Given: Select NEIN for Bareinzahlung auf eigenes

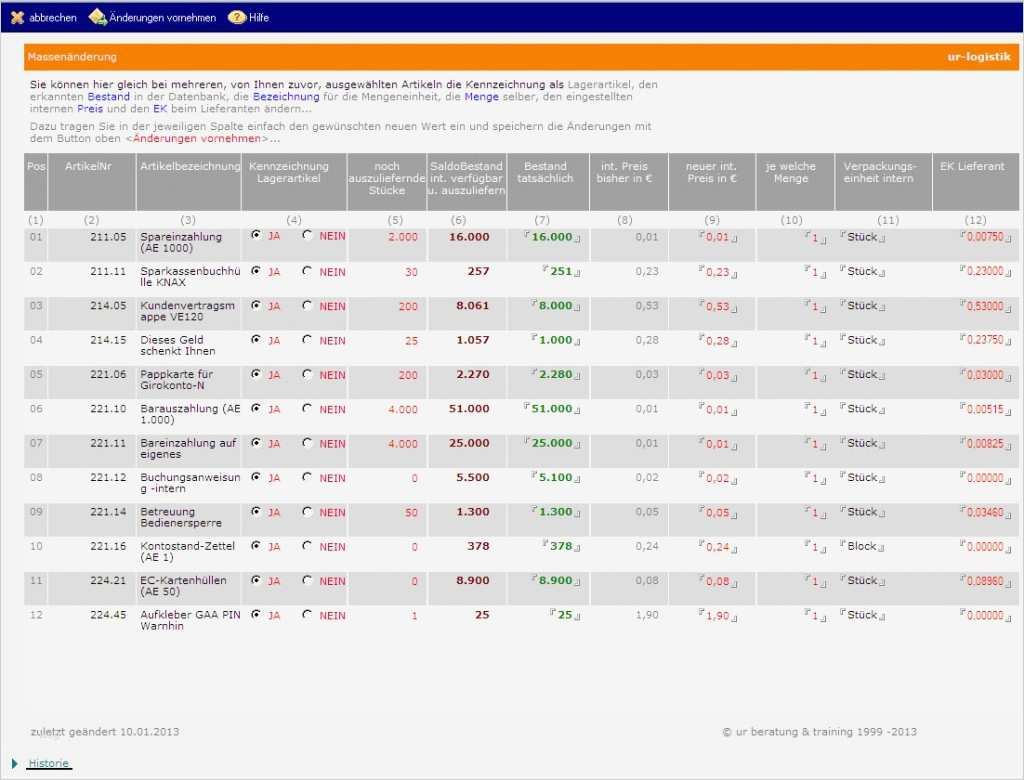Looking at the screenshot, I should coord(307,442).
